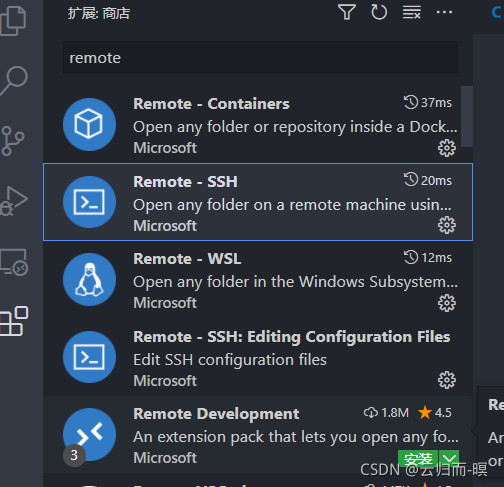Open Source Control view
Viewport: 504px width, 487px height.
tap(13, 141)
